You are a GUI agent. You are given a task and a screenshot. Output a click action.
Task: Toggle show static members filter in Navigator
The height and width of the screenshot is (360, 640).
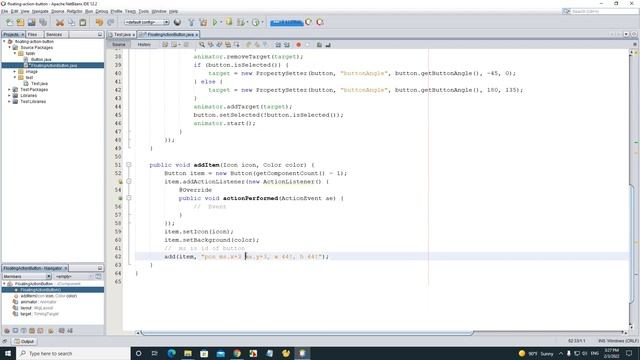click(23, 331)
